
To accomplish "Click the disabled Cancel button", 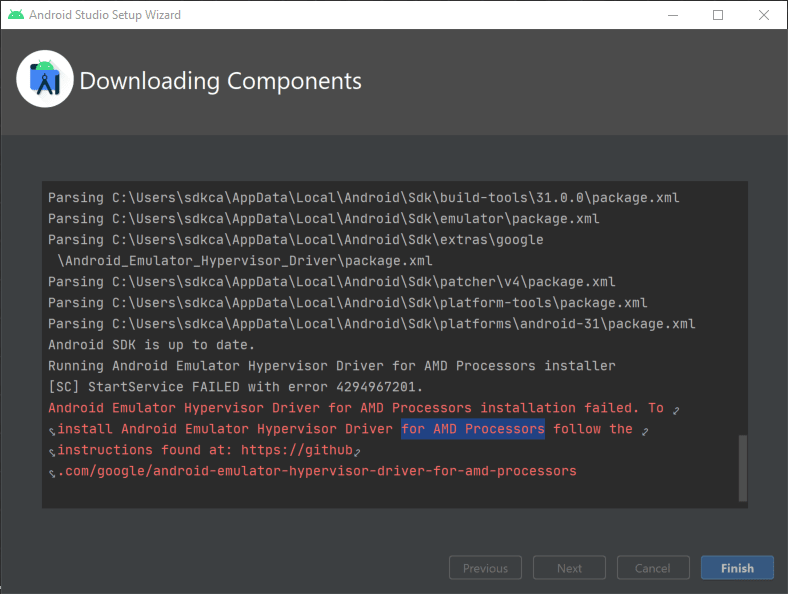I will (x=653, y=568).
